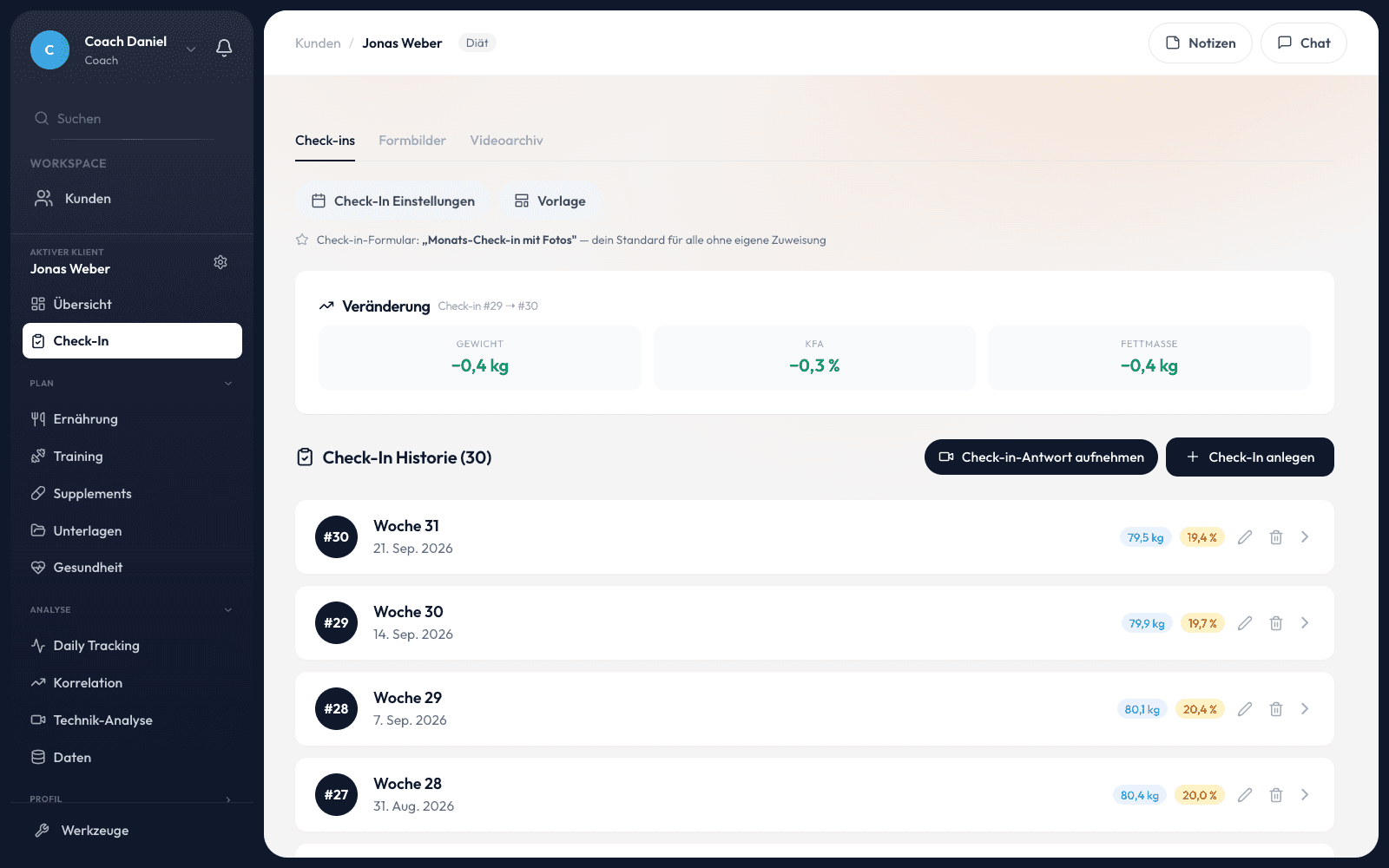The height and width of the screenshot is (868, 1389).
Task: Click Check-in-Antwort aufnehmen button
Action: coord(1041,457)
